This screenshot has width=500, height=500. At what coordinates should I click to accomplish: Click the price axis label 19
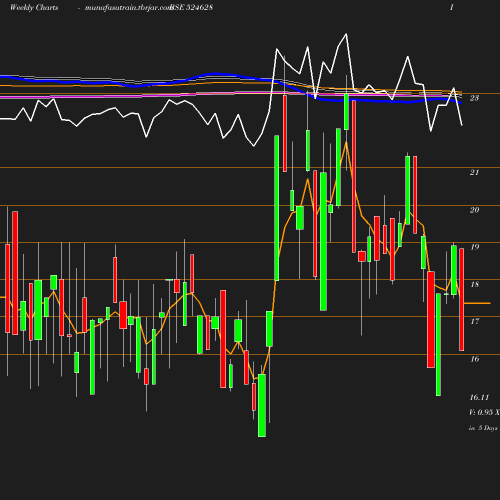(474, 247)
